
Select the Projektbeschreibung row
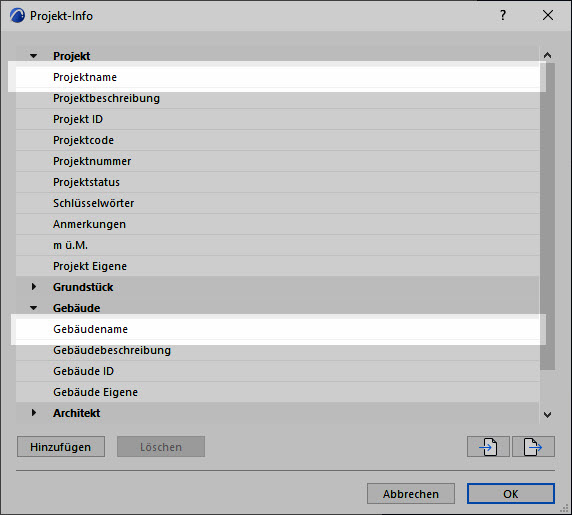coord(278,98)
